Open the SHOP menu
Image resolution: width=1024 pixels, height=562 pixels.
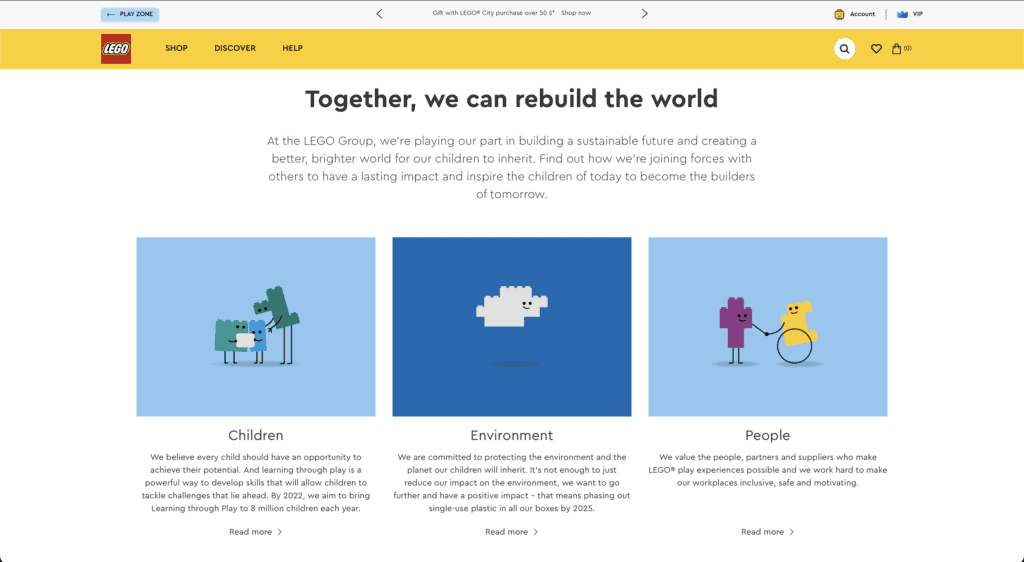coord(176,48)
